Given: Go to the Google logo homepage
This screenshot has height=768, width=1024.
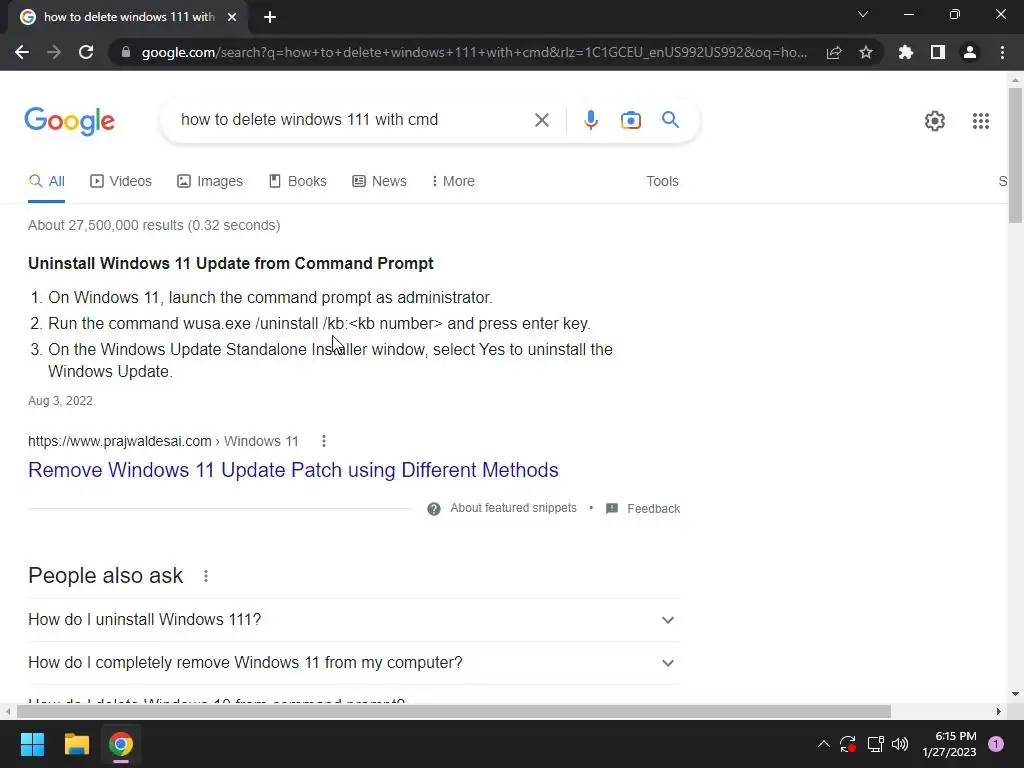Looking at the screenshot, I should [x=69, y=121].
